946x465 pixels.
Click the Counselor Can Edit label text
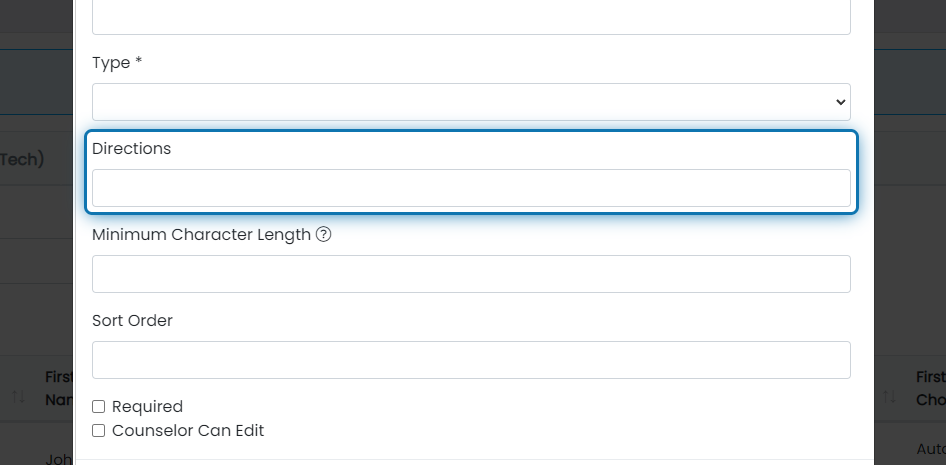coord(188,431)
